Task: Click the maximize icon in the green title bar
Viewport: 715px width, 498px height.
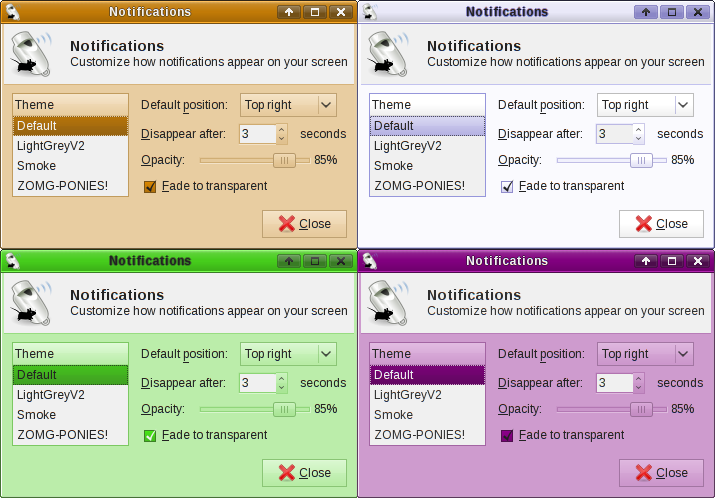Action: (315, 261)
